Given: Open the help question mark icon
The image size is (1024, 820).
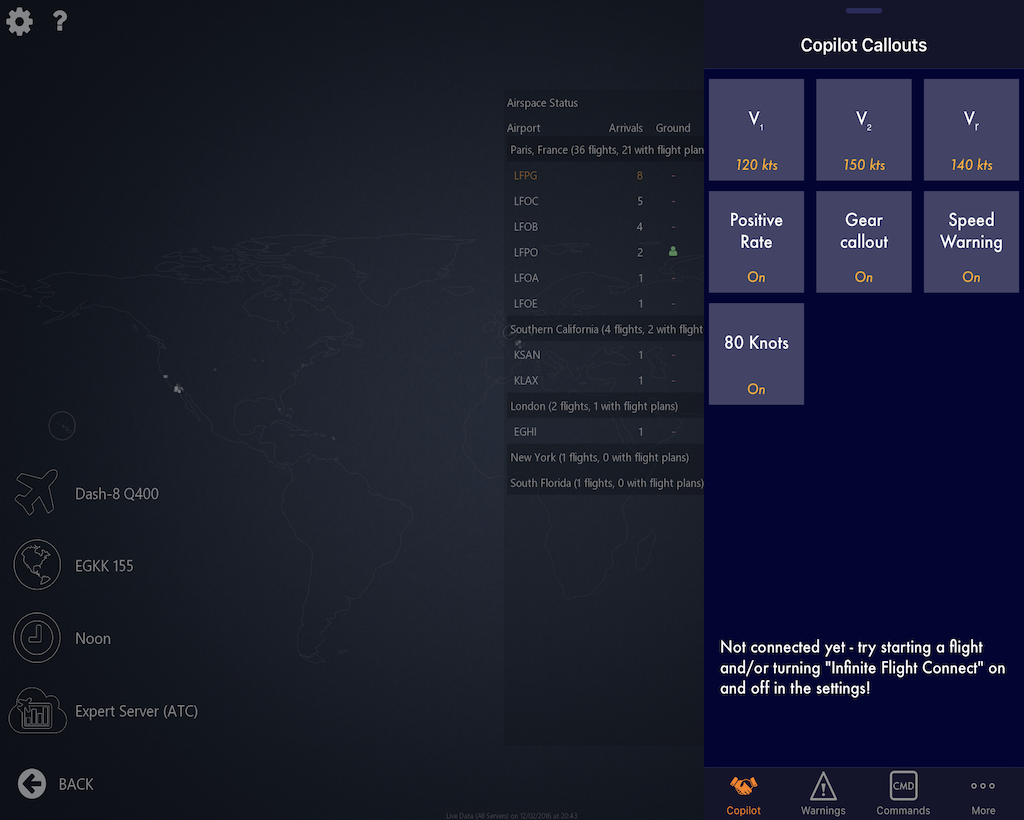Looking at the screenshot, I should [x=60, y=21].
